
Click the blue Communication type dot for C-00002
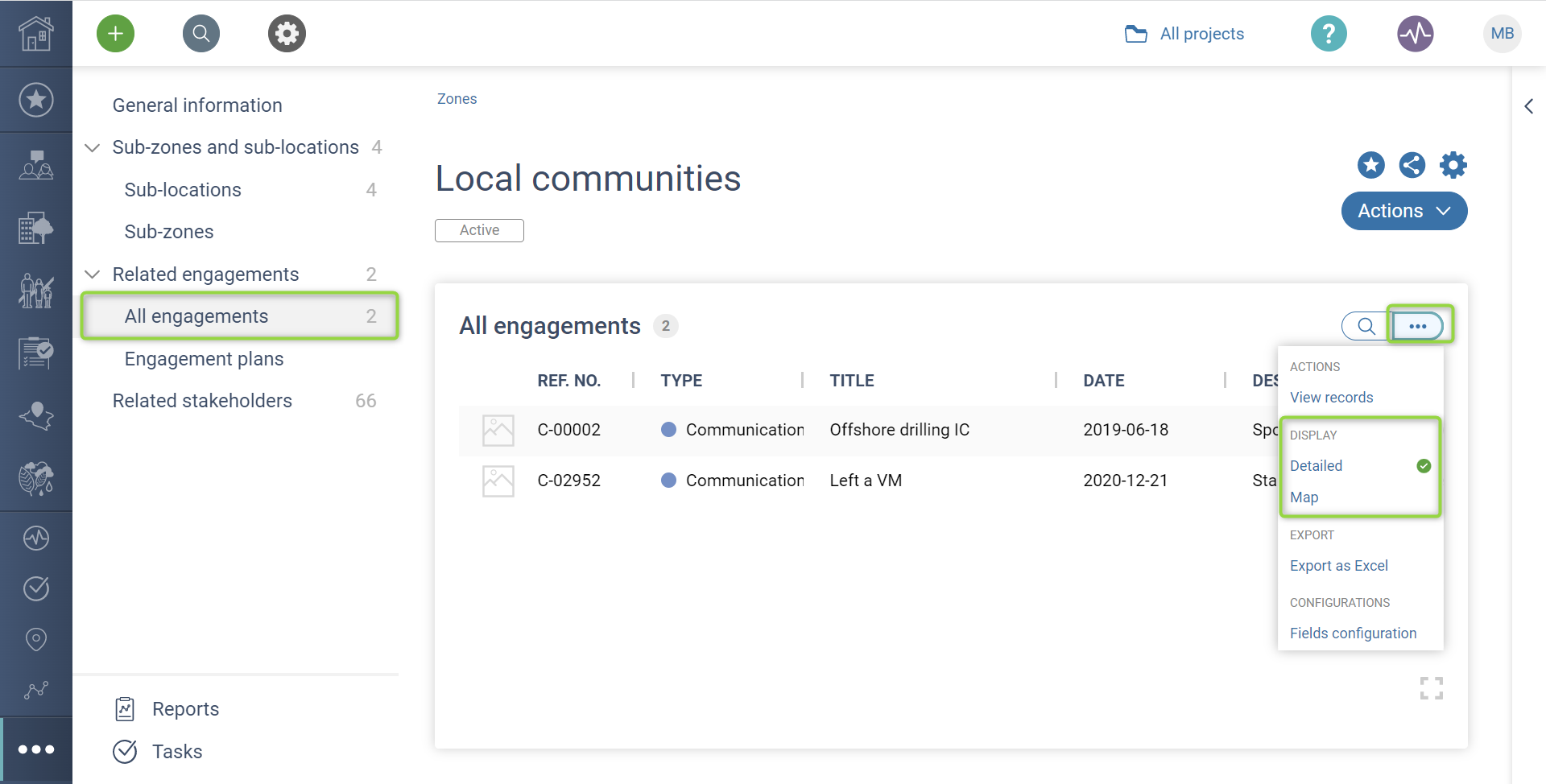(x=668, y=430)
